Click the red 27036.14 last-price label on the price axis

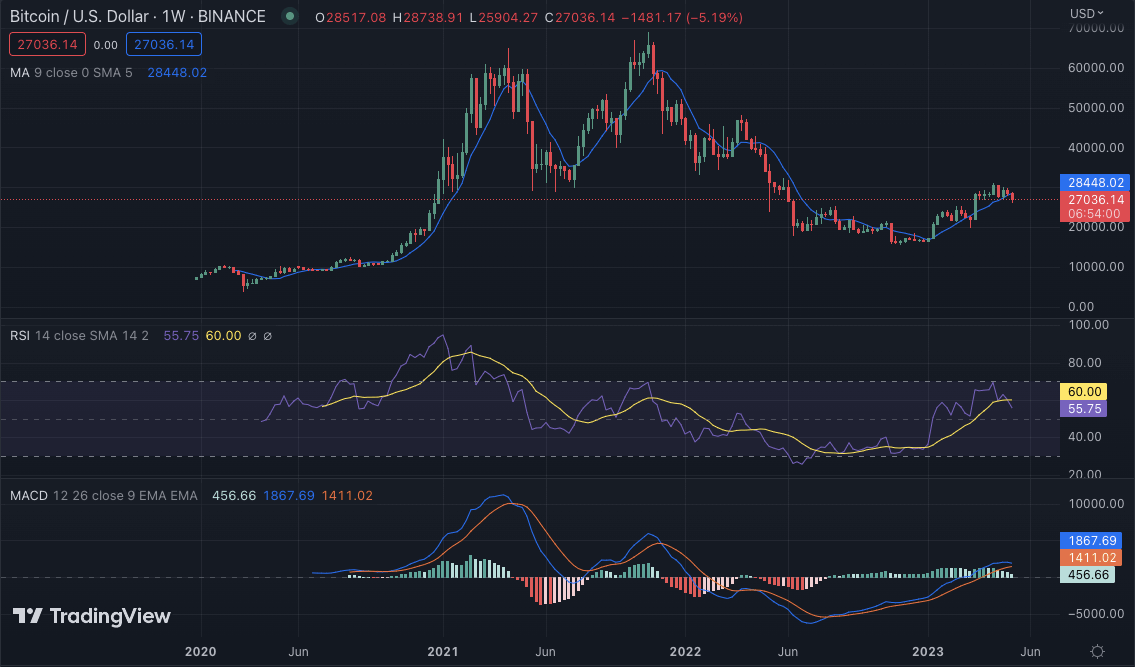1095,199
